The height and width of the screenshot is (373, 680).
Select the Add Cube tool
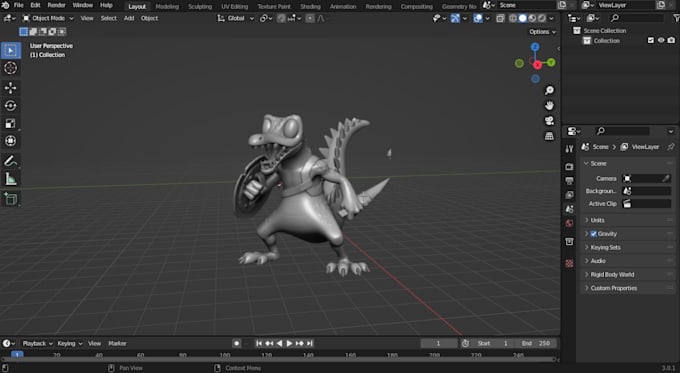(10, 199)
